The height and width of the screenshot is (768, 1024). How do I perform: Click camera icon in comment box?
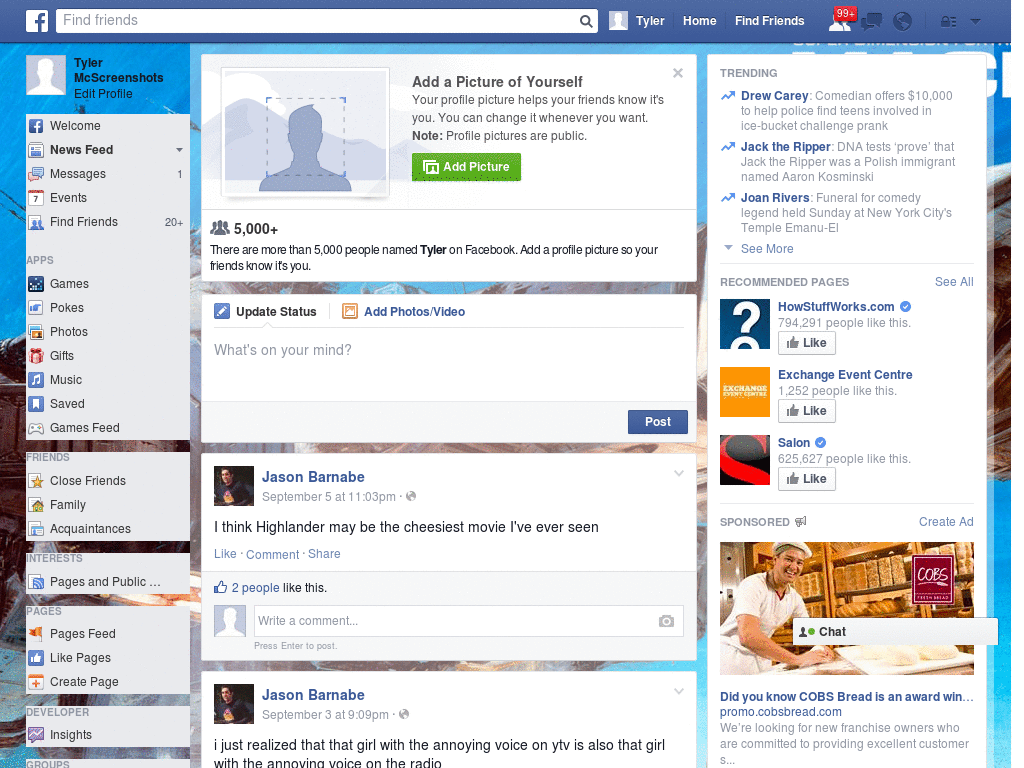coord(666,621)
